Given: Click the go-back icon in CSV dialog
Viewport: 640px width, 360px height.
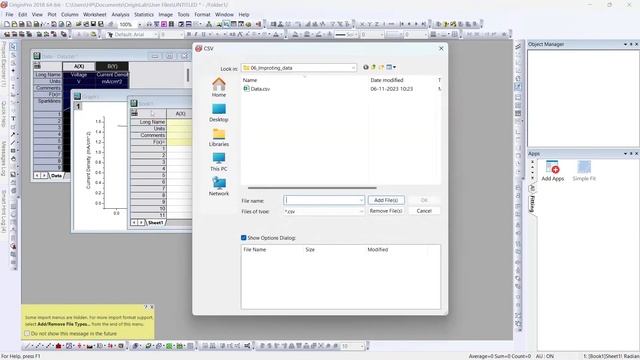Looking at the screenshot, I should pos(366,67).
